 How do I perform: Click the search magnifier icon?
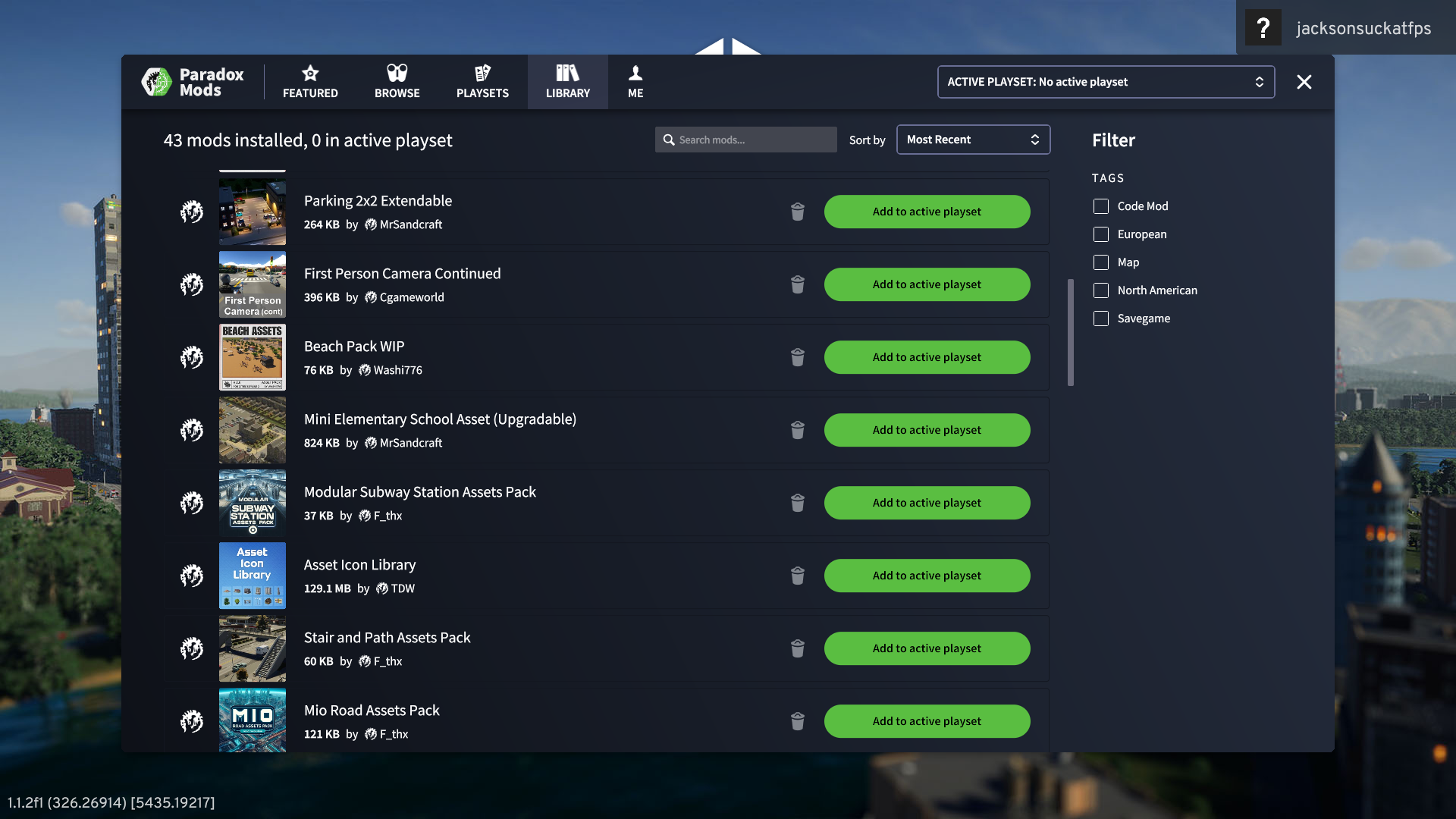click(669, 140)
